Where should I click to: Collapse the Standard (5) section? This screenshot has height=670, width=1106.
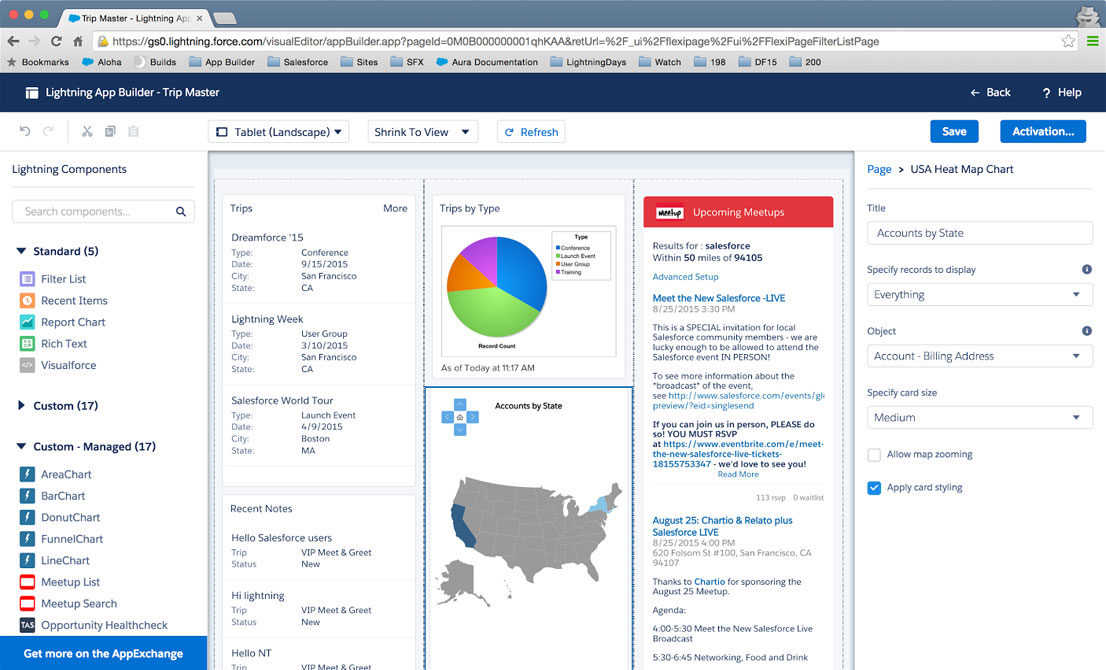pos(21,251)
